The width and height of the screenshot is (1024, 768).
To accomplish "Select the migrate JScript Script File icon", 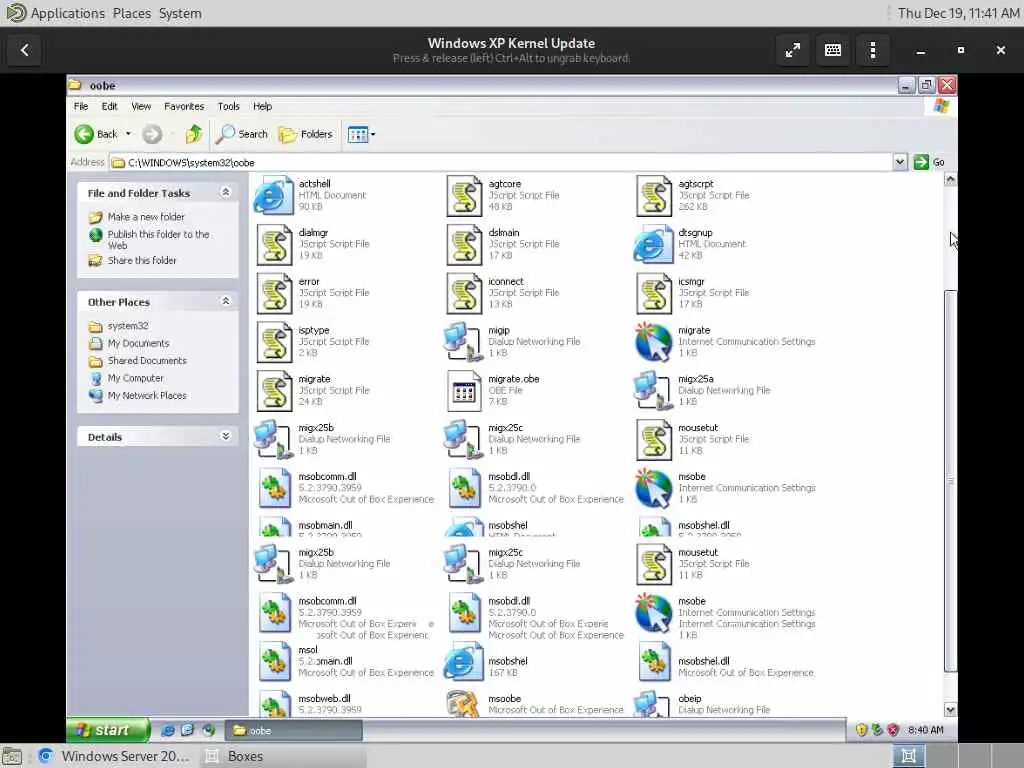I will (x=274, y=391).
